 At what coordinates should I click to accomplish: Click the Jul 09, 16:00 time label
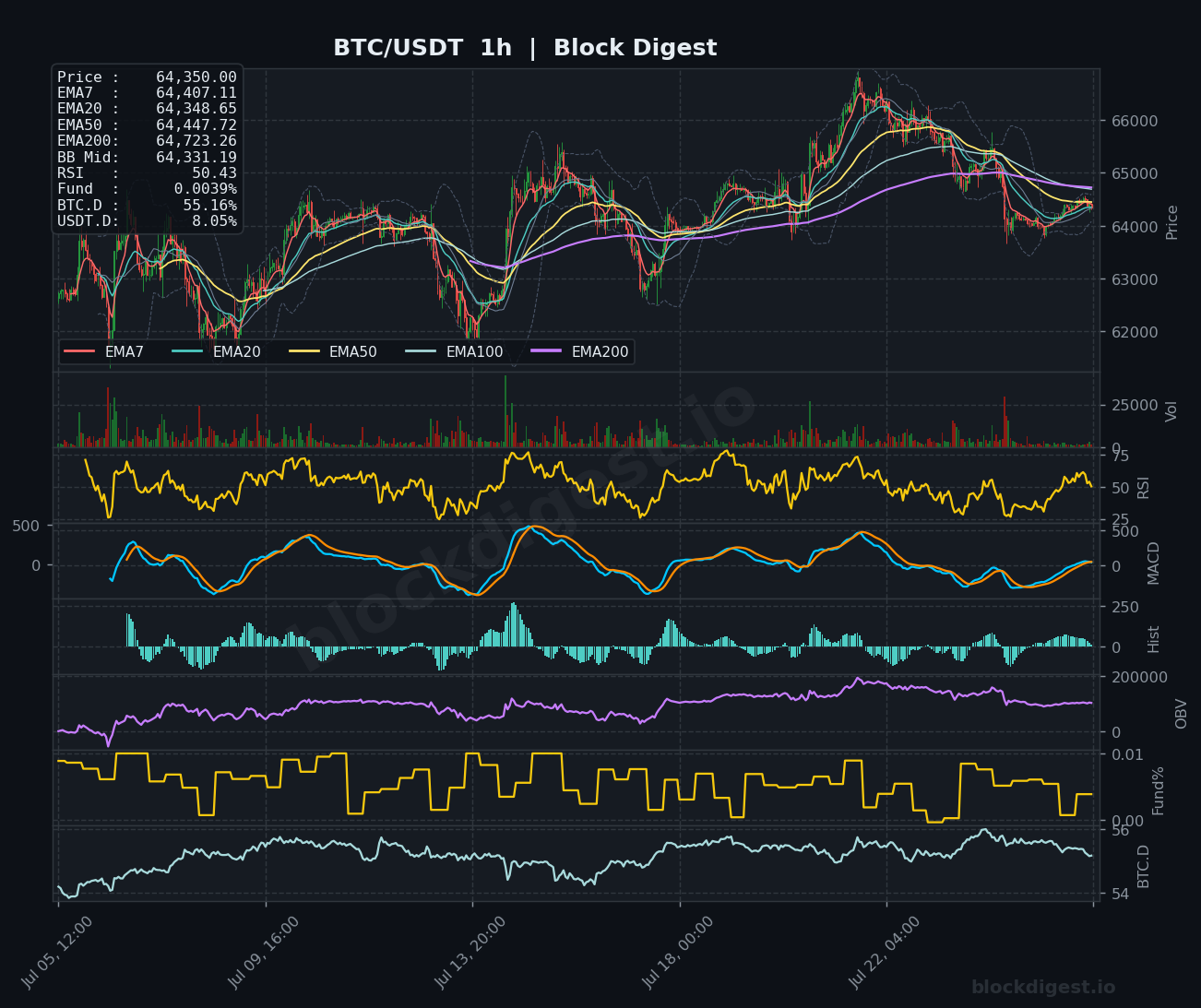[264, 953]
